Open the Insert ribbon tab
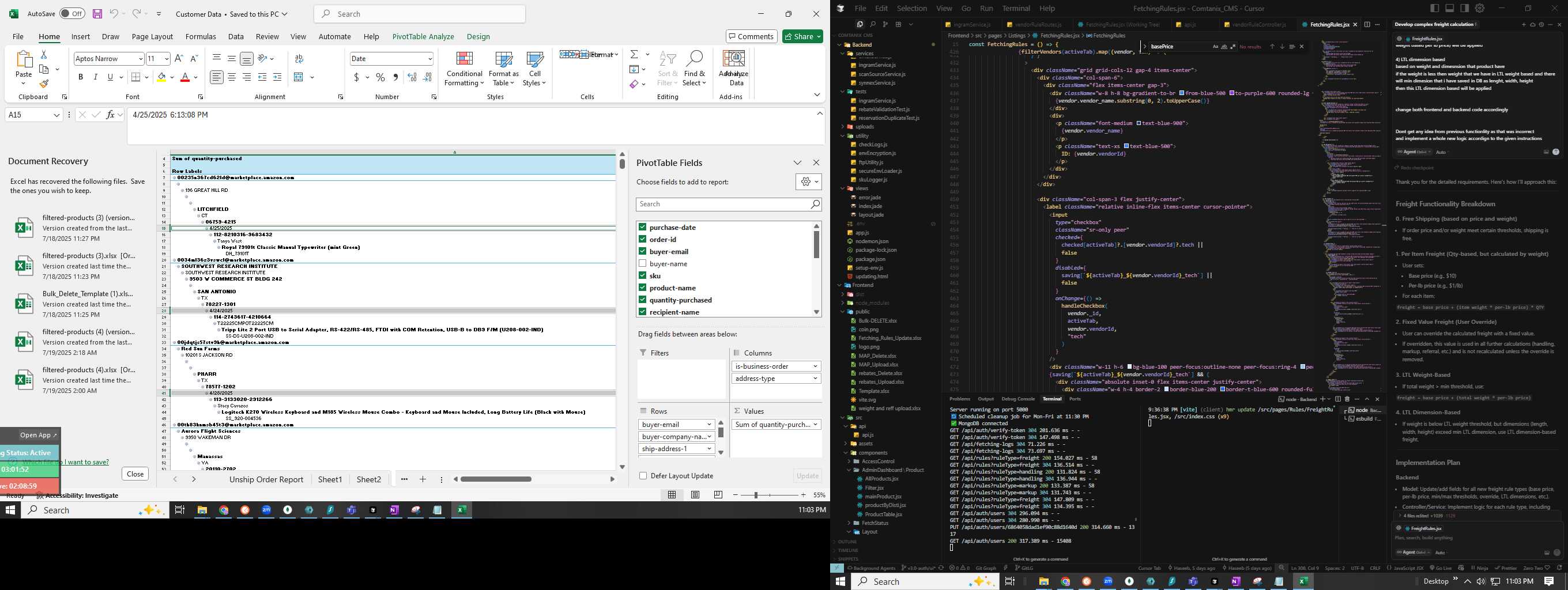The width and height of the screenshot is (1568, 590). pyautogui.click(x=80, y=36)
